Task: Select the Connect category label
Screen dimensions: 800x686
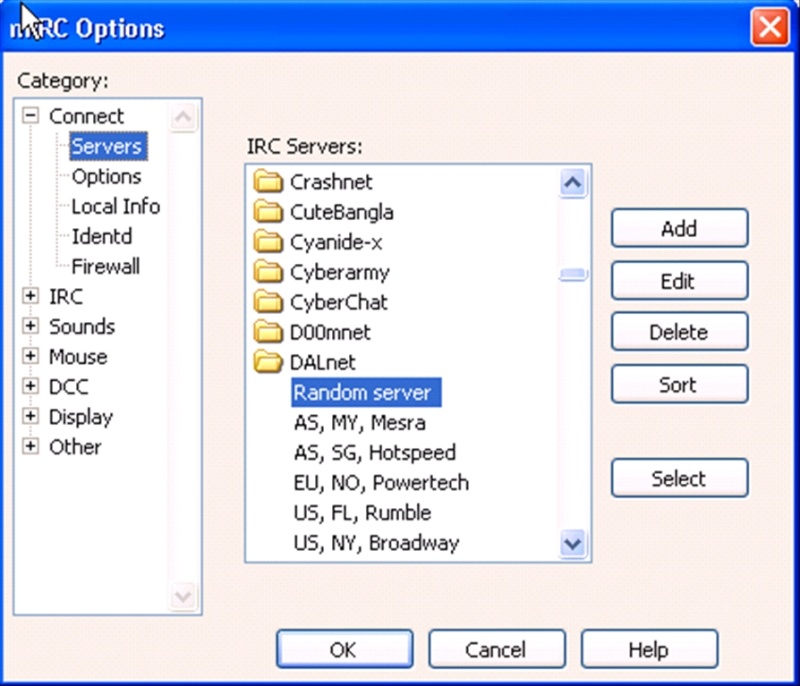Action: 86,116
